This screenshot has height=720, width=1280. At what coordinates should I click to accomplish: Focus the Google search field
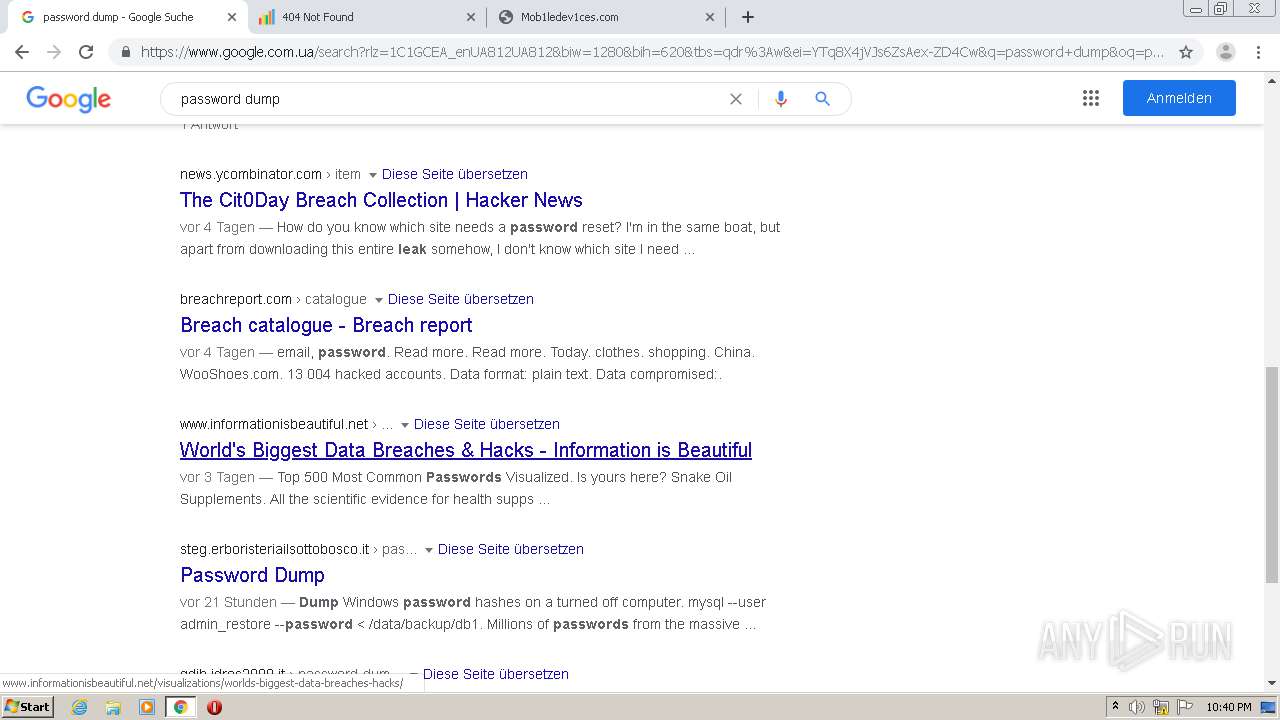click(450, 99)
